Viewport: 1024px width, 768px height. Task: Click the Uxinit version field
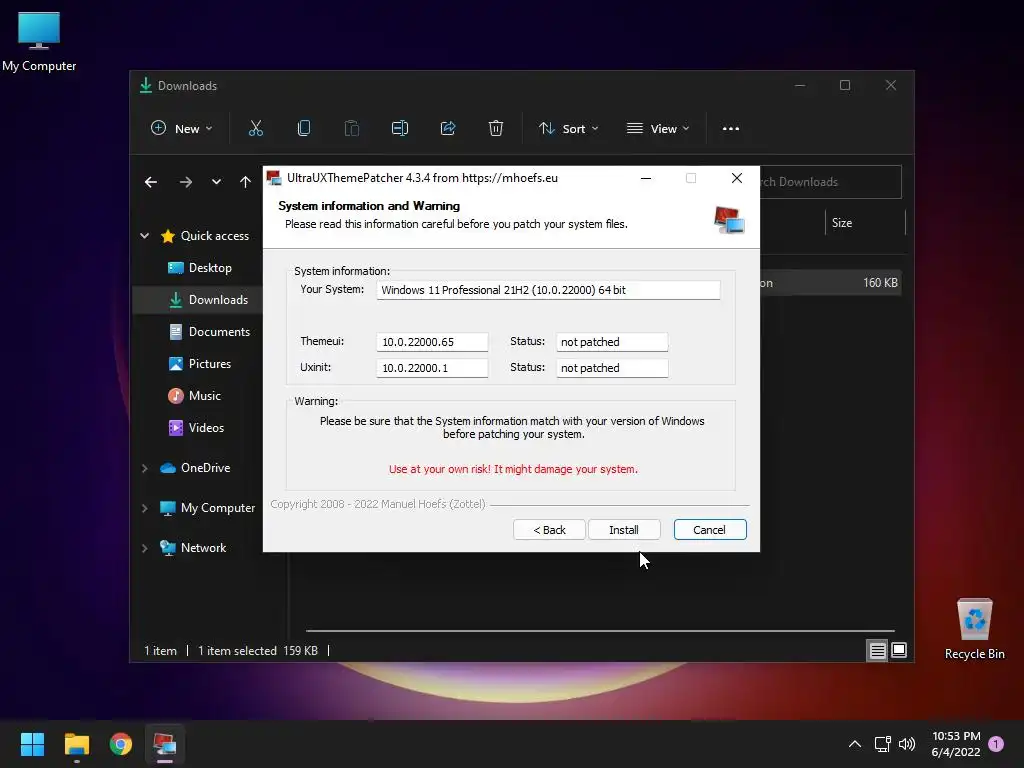[x=432, y=368]
